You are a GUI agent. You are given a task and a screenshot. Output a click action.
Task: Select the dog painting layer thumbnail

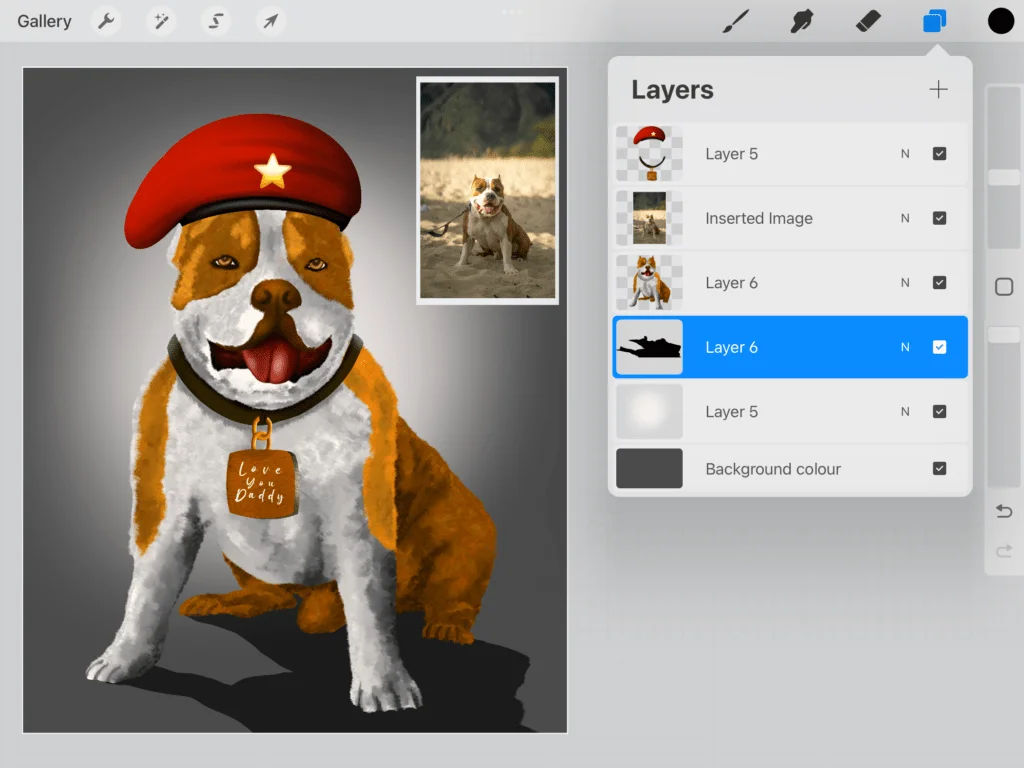(x=649, y=283)
